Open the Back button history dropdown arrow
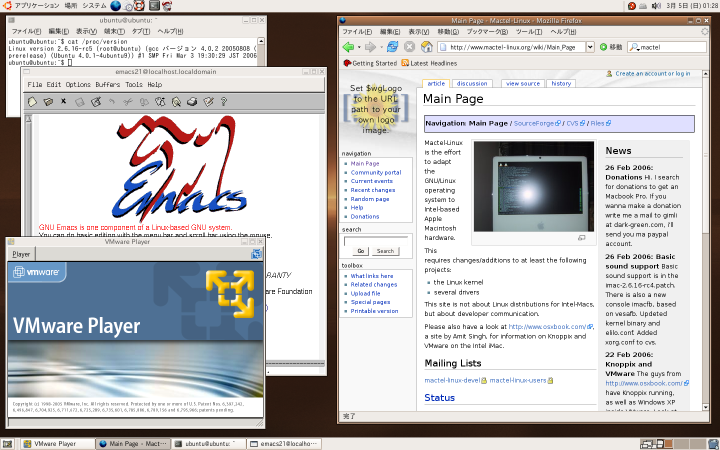720x450 pixels. (359, 47)
